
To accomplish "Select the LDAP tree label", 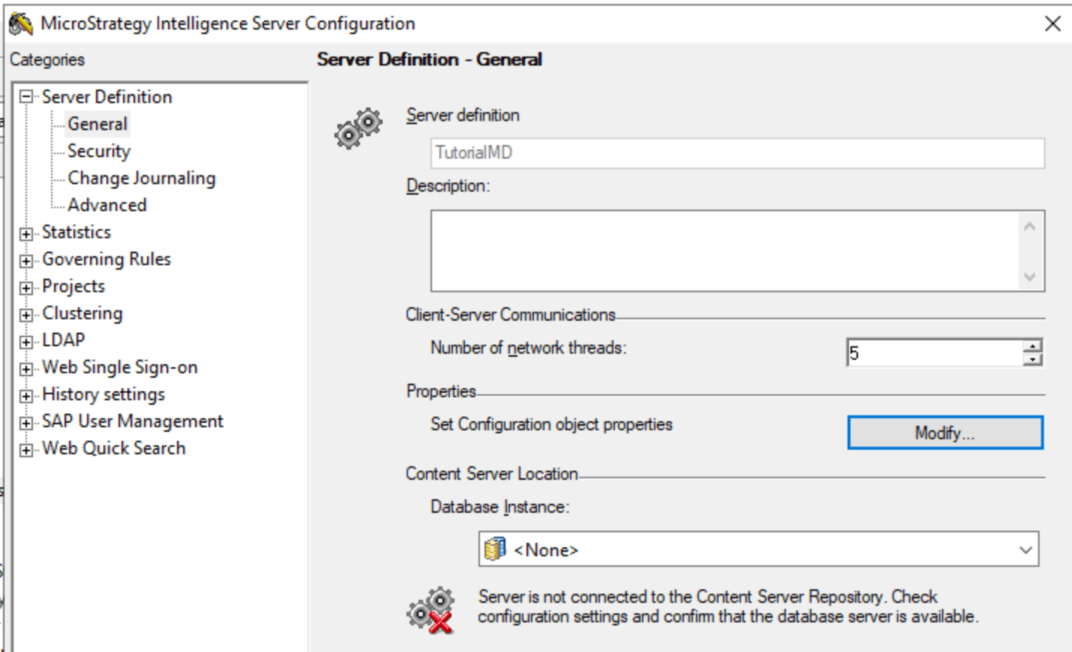I will (64, 340).
